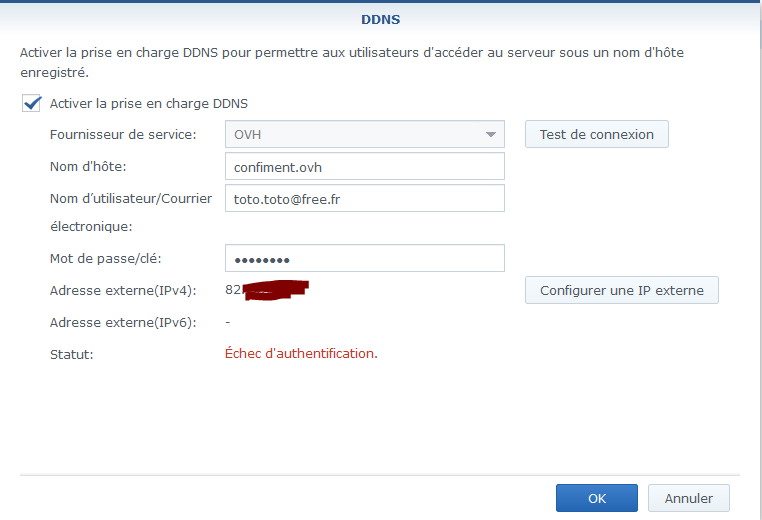Click the Adresse externe(IPv4) label
762x520 pixels.
(122, 290)
